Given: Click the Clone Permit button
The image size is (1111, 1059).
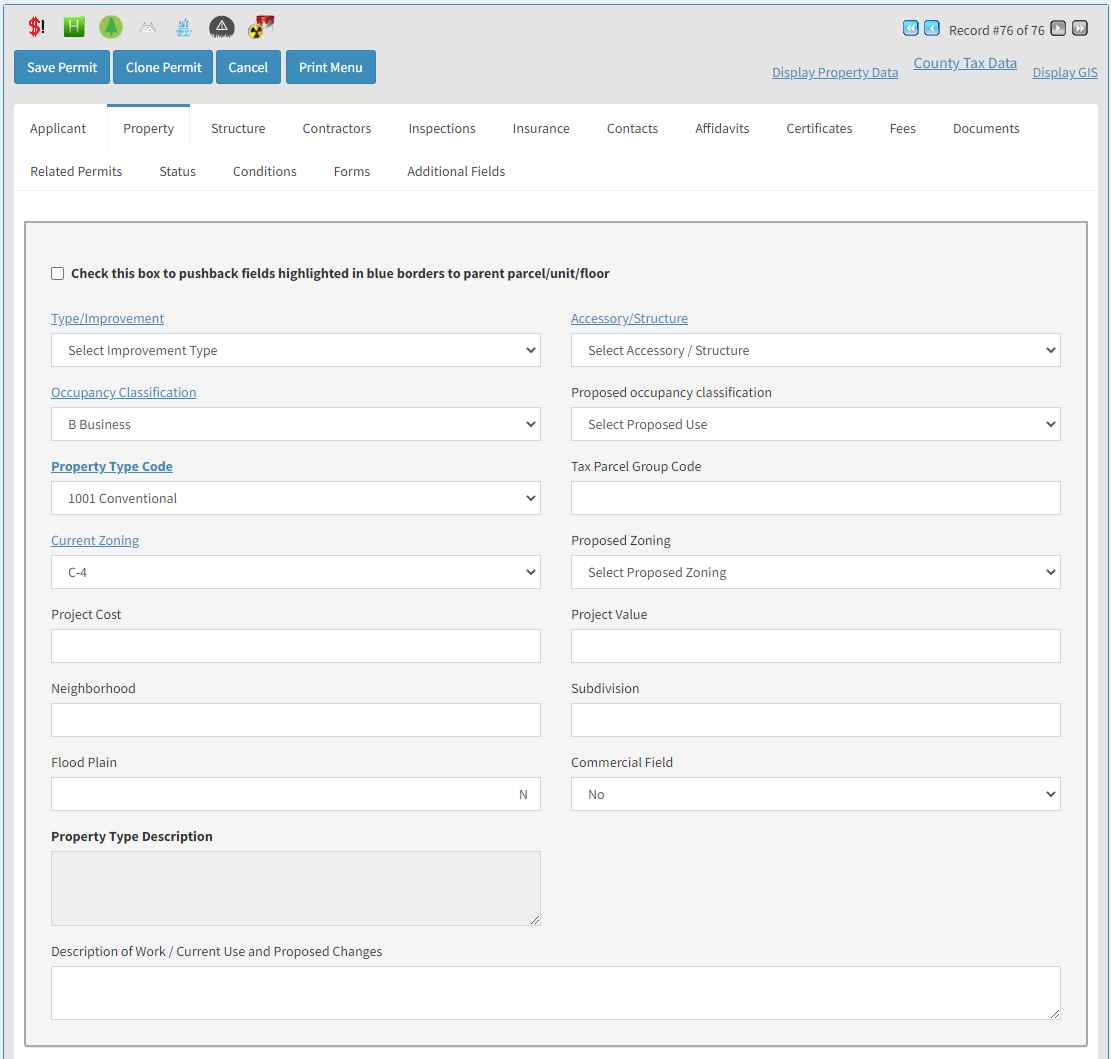Looking at the screenshot, I should [163, 67].
